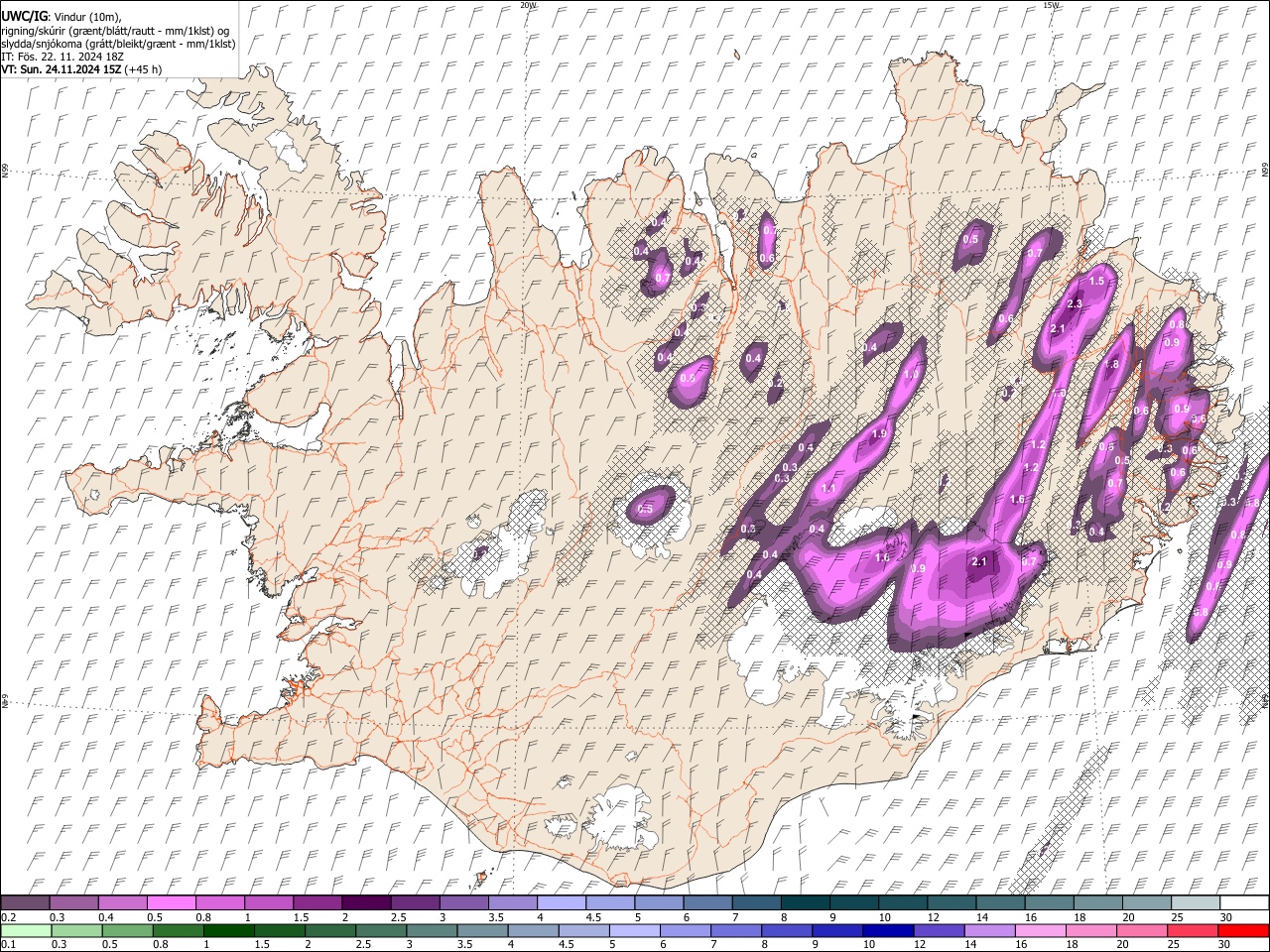Select top-row legend swatch between 0.2 and 0.3
This screenshot has height=952, width=1270.
(x=25, y=902)
